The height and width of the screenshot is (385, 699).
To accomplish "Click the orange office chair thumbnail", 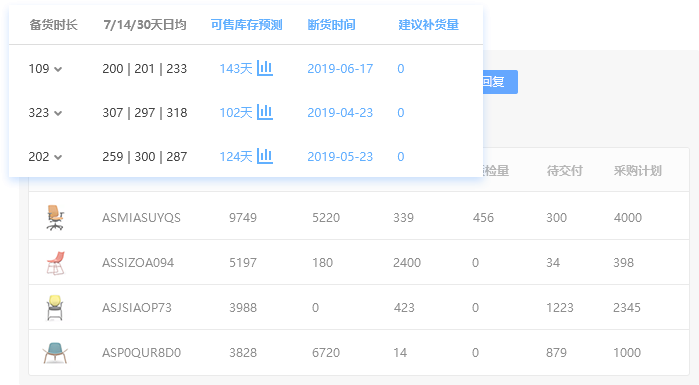I will 55,217.
